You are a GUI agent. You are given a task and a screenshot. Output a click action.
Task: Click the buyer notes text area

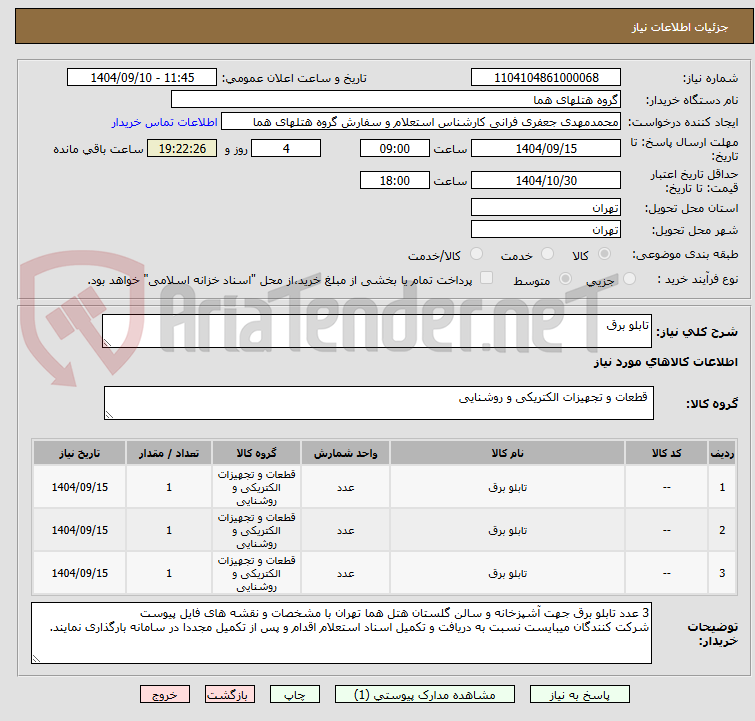coord(341,633)
